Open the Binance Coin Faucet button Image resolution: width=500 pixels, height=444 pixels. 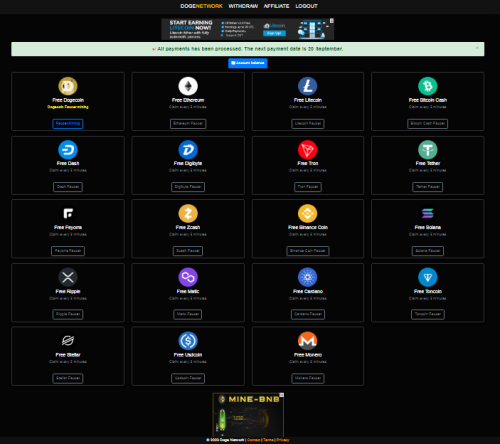308,251
